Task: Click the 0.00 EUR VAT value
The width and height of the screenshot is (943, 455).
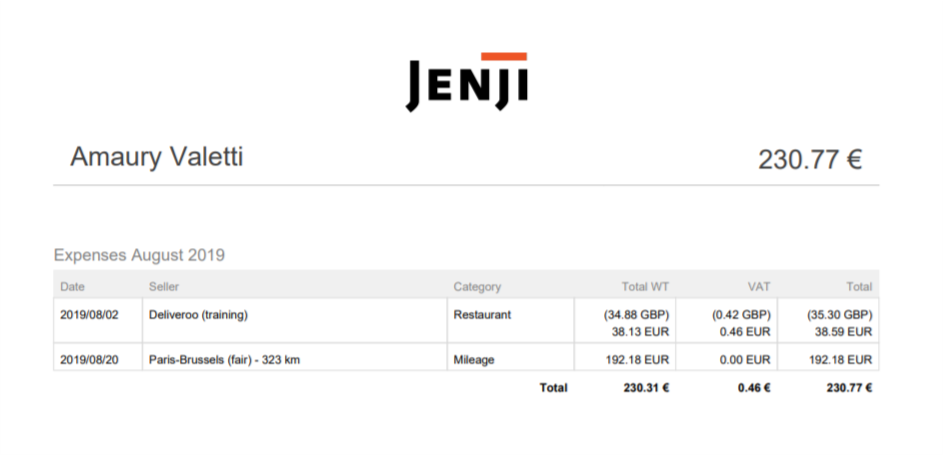Action: [745, 360]
